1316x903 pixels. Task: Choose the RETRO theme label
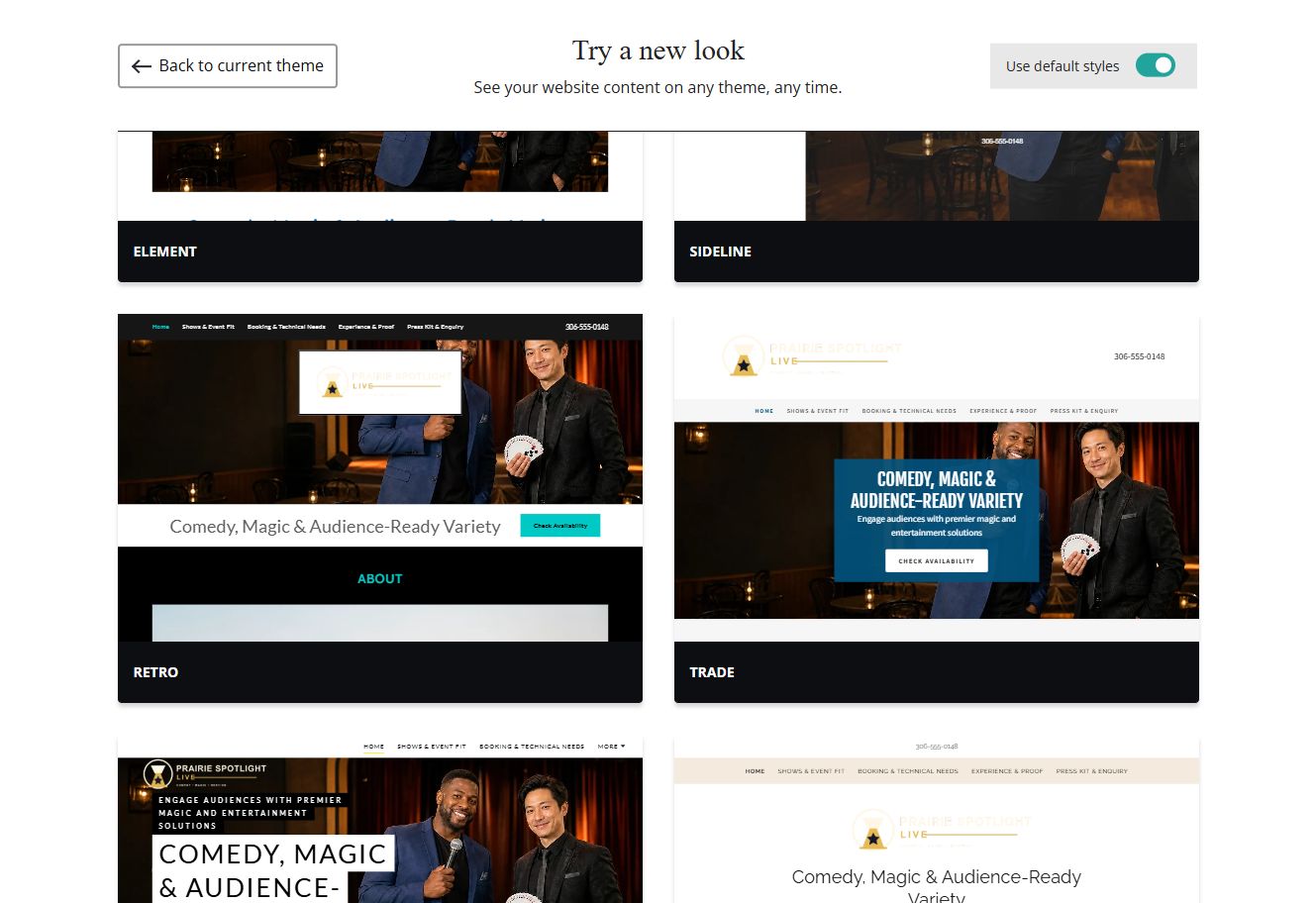[x=155, y=672]
